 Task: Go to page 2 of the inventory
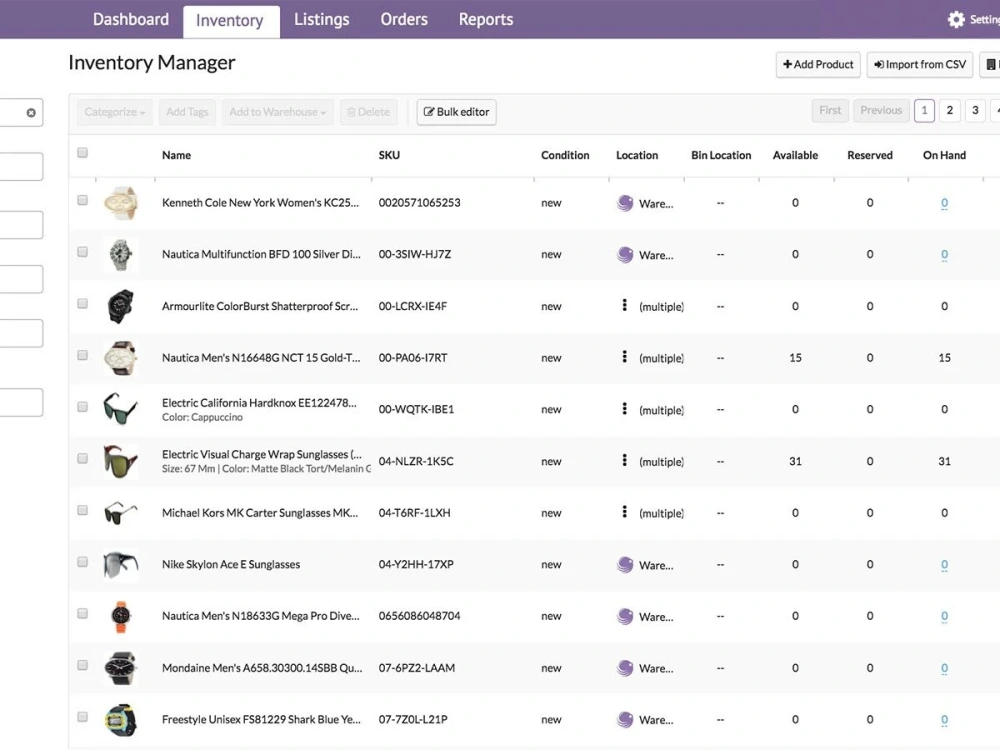(x=950, y=110)
